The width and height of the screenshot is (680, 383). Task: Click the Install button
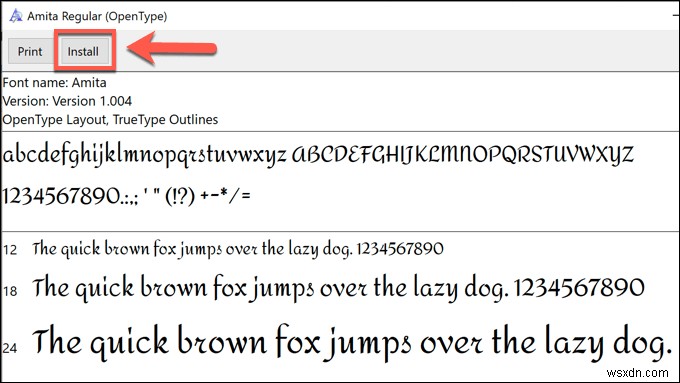(84, 51)
